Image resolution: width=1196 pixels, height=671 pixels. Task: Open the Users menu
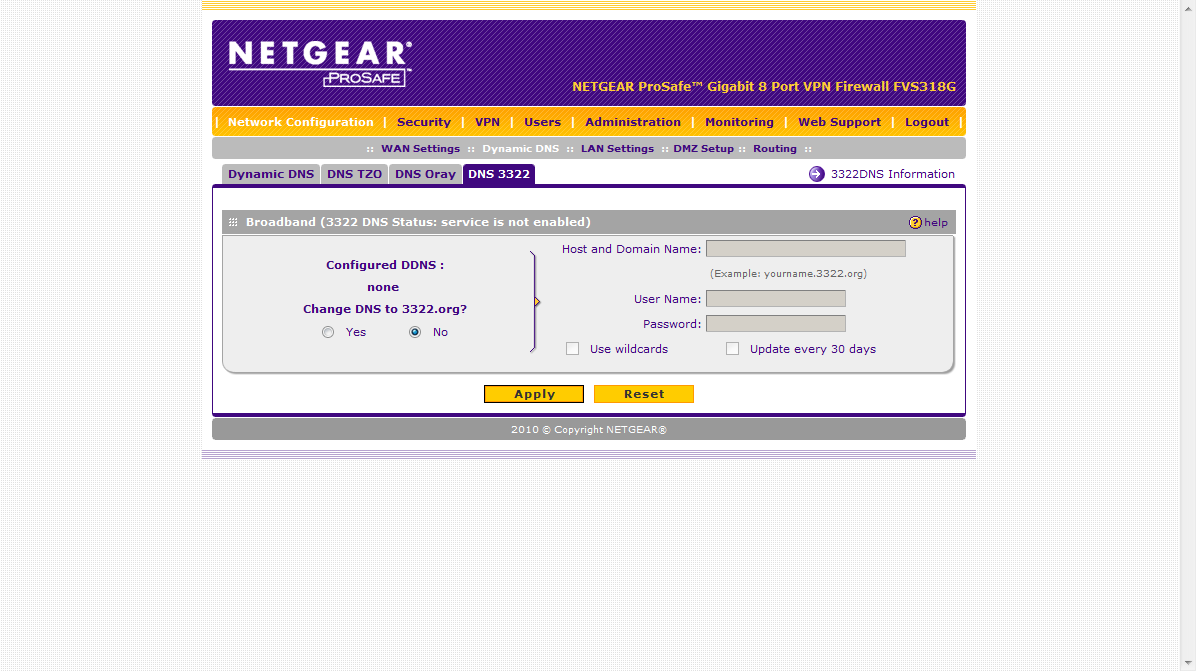[542, 122]
